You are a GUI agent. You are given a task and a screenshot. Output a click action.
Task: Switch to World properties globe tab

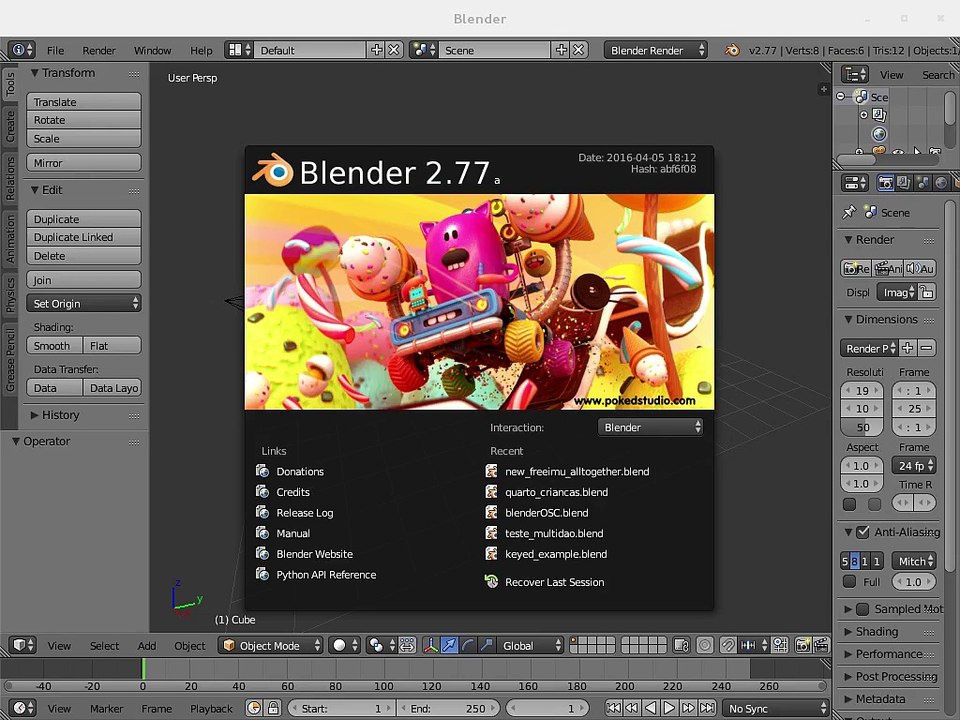(941, 182)
